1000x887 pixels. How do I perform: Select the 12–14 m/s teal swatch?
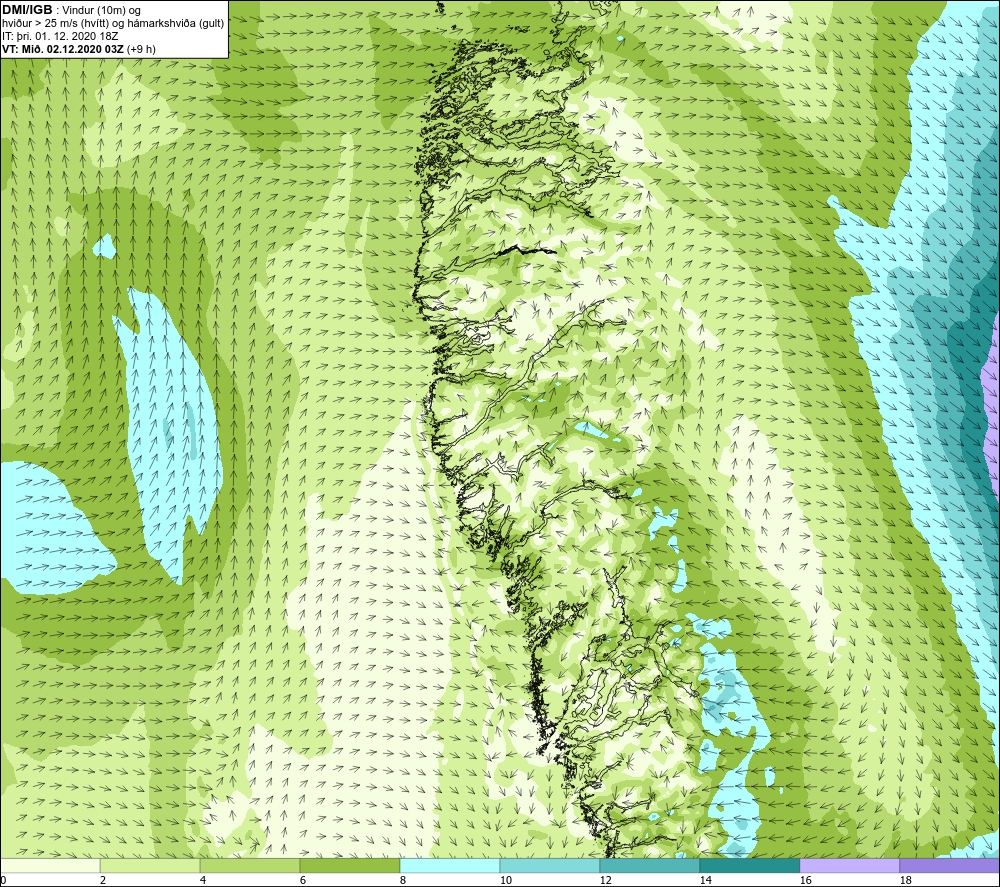[x=649, y=866]
